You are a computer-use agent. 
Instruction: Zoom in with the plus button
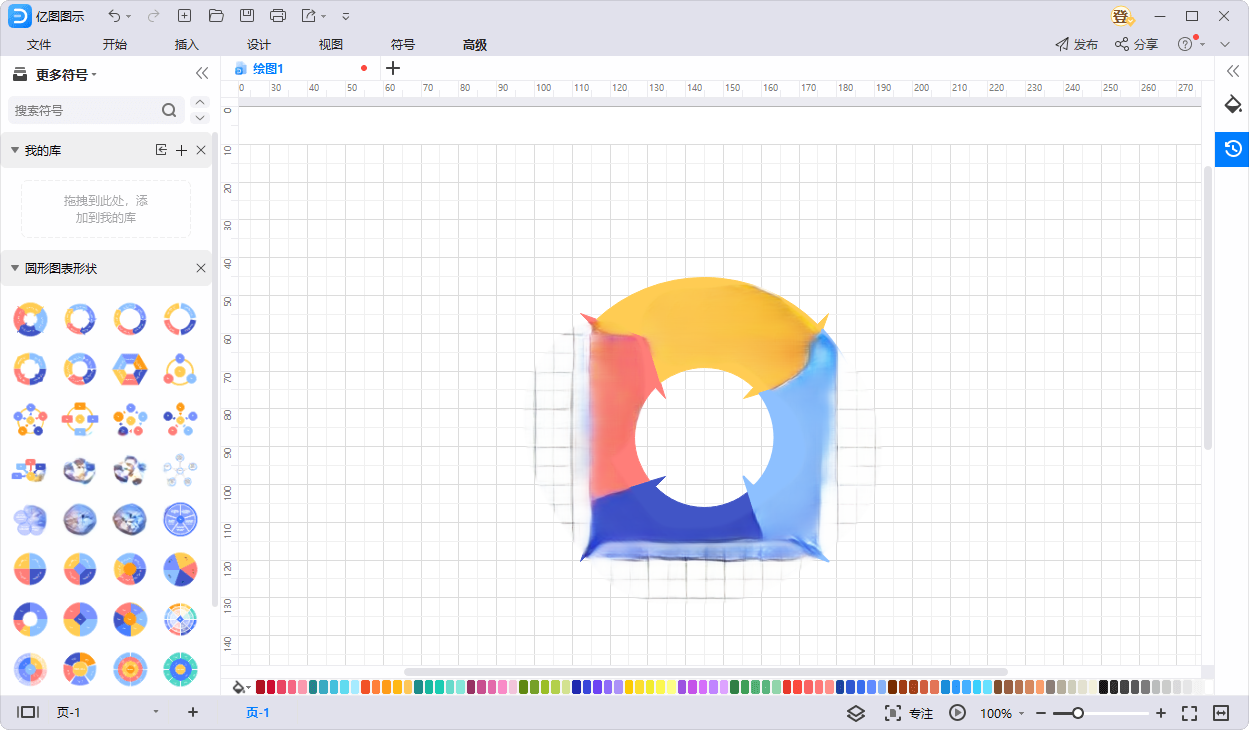(x=1161, y=713)
